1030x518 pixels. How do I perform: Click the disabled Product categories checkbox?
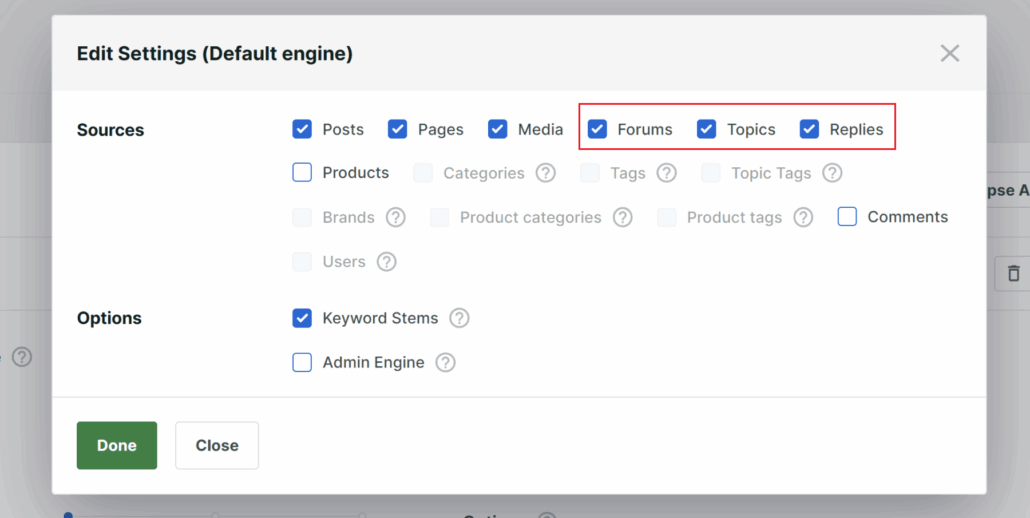click(439, 217)
